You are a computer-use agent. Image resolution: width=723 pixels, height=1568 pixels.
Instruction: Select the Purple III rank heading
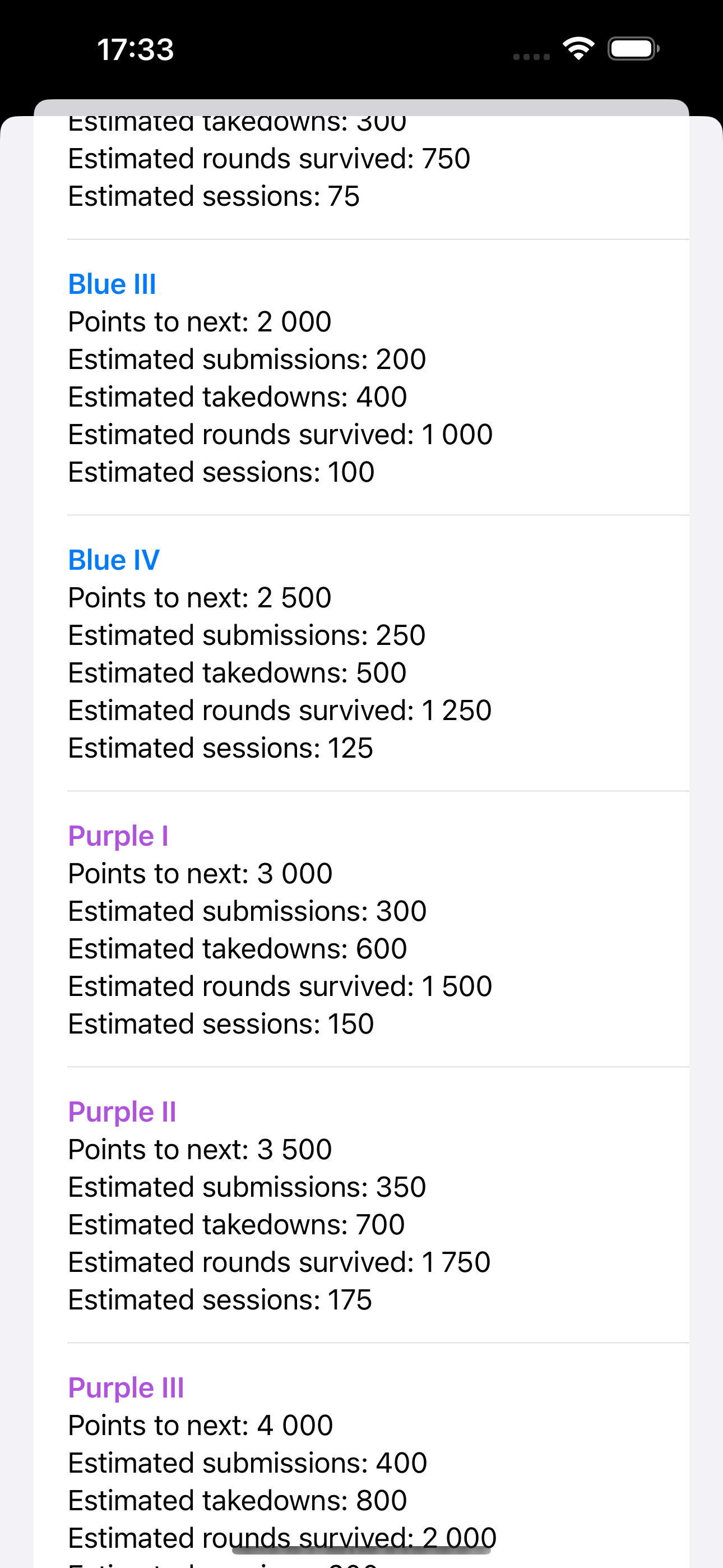coord(126,1388)
